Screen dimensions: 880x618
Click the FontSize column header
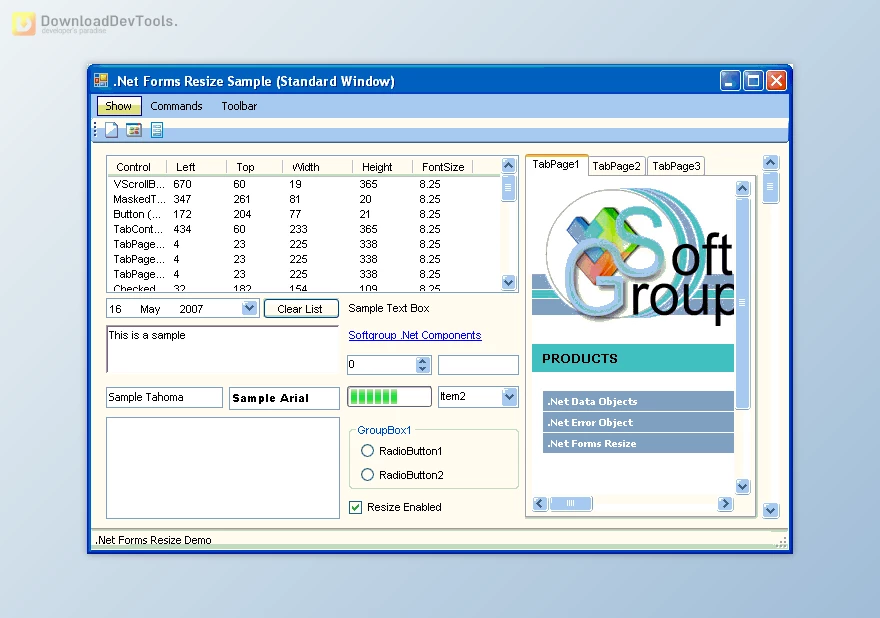(443, 167)
